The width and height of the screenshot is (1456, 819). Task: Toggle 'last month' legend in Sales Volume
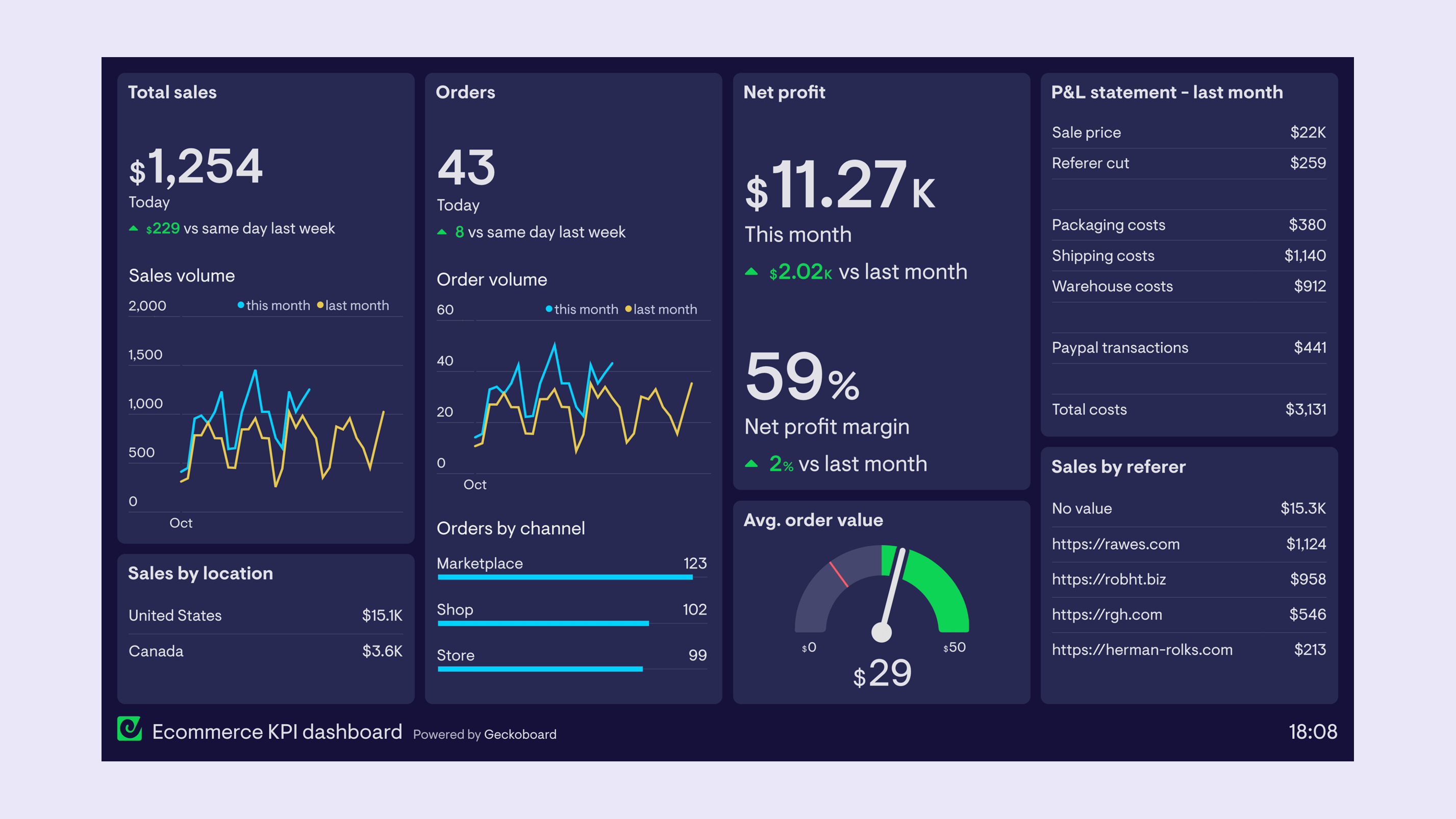354,305
